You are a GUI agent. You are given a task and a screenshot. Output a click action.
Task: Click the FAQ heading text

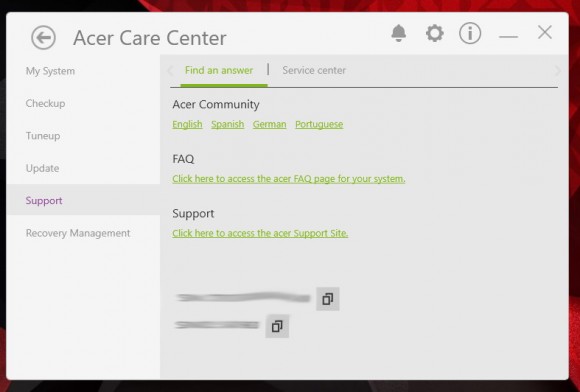pyautogui.click(x=183, y=159)
